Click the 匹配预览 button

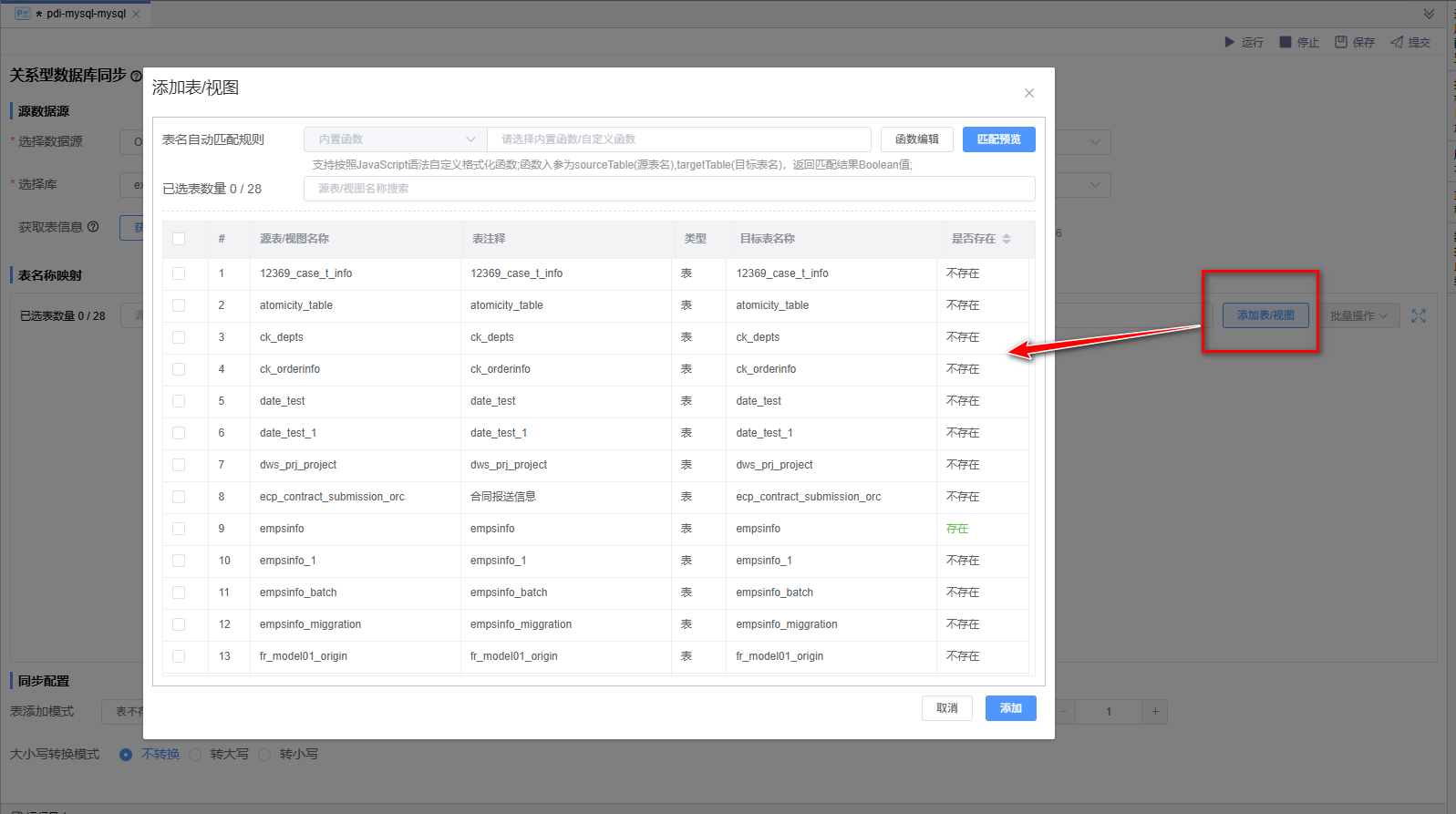pos(999,139)
